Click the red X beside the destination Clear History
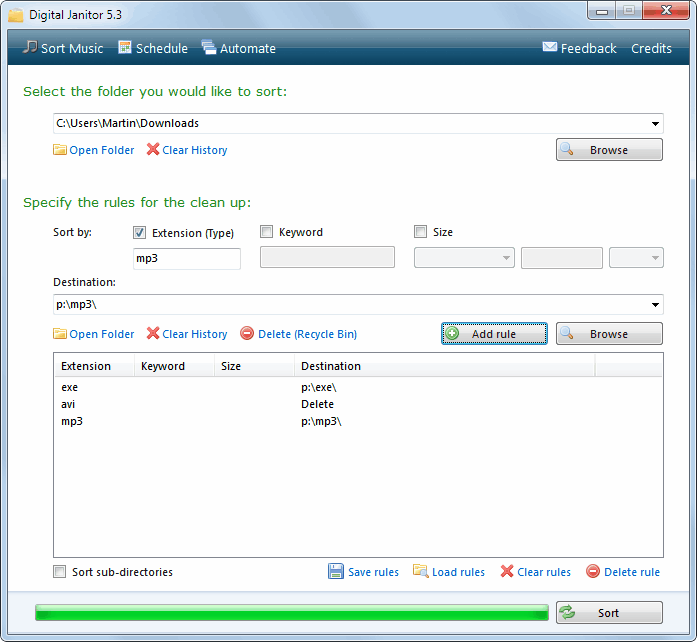Image resolution: width=697 pixels, height=642 pixels. [153, 333]
